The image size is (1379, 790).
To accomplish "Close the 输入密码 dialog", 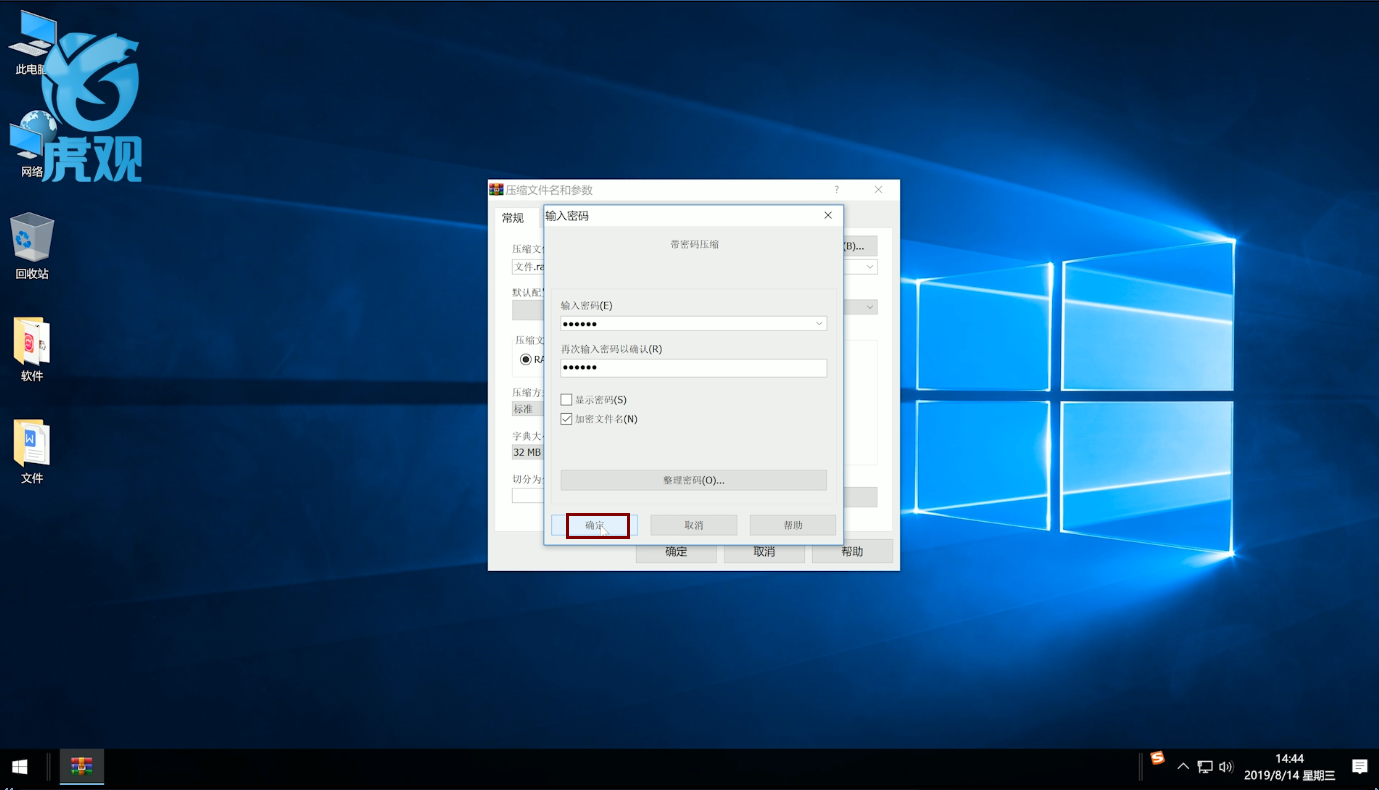I will [x=828, y=215].
